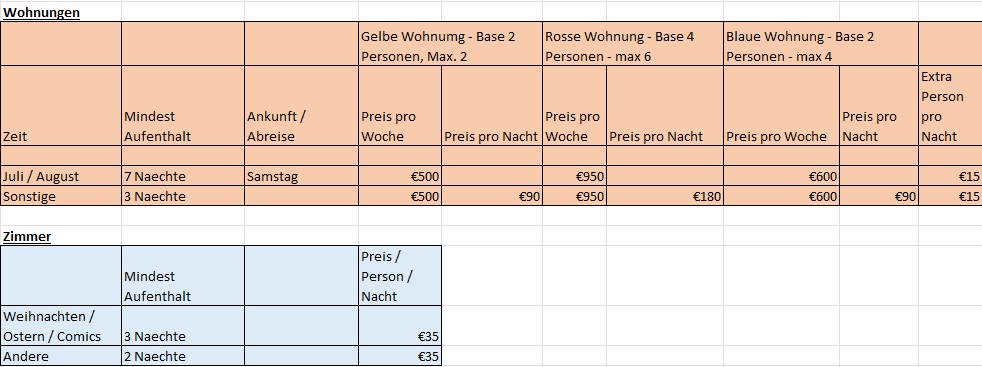Select the €35 cell in Andere row
The height and width of the screenshot is (367, 982).
tap(400, 356)
